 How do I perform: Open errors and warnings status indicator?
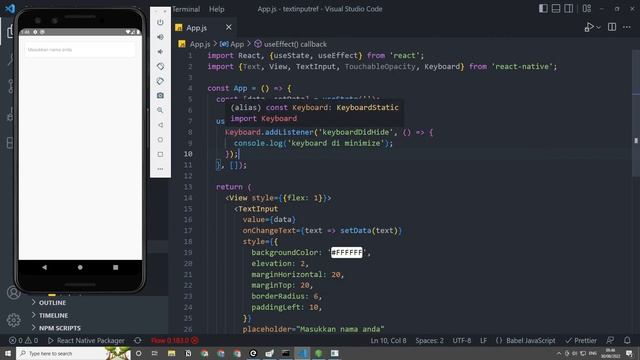(x=23, y=340)
